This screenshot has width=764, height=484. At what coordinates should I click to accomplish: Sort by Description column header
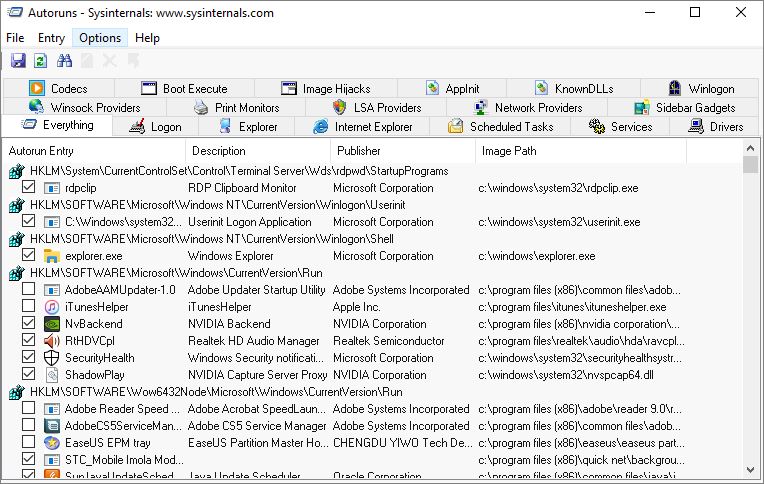coord(258,151)
